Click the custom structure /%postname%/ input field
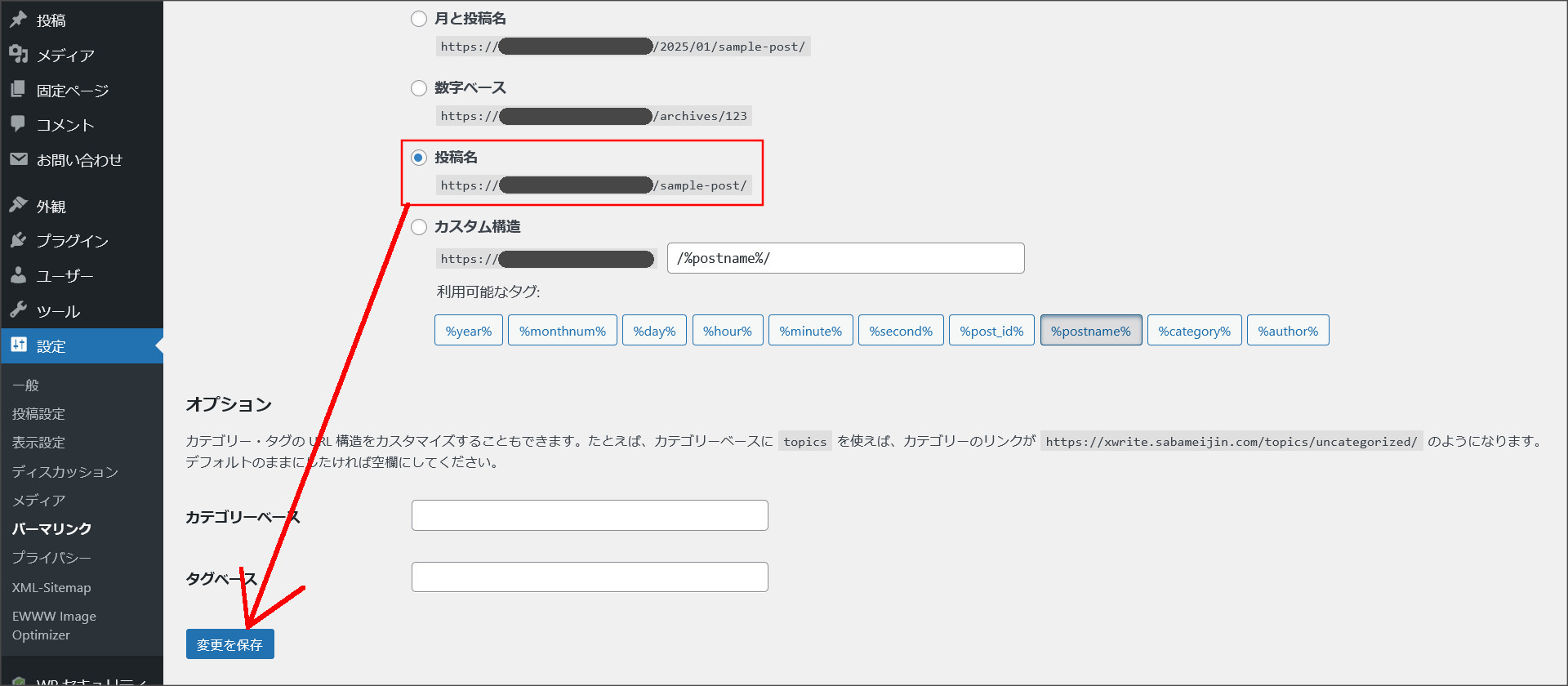The width and height of the screenshot is (1568, 686). click(845, 258)
